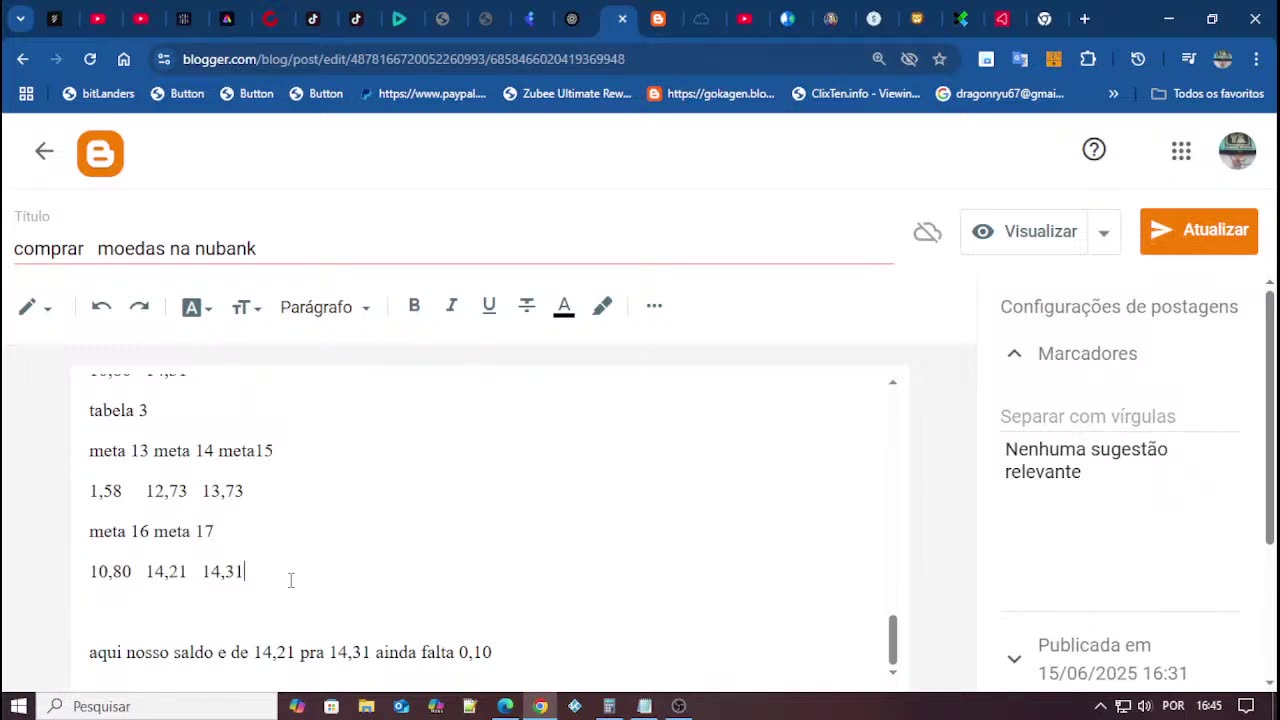The width and height of the screenshot is (1280, 720).
Task: Open the paypal bookmark
Action: pos(422,94)
